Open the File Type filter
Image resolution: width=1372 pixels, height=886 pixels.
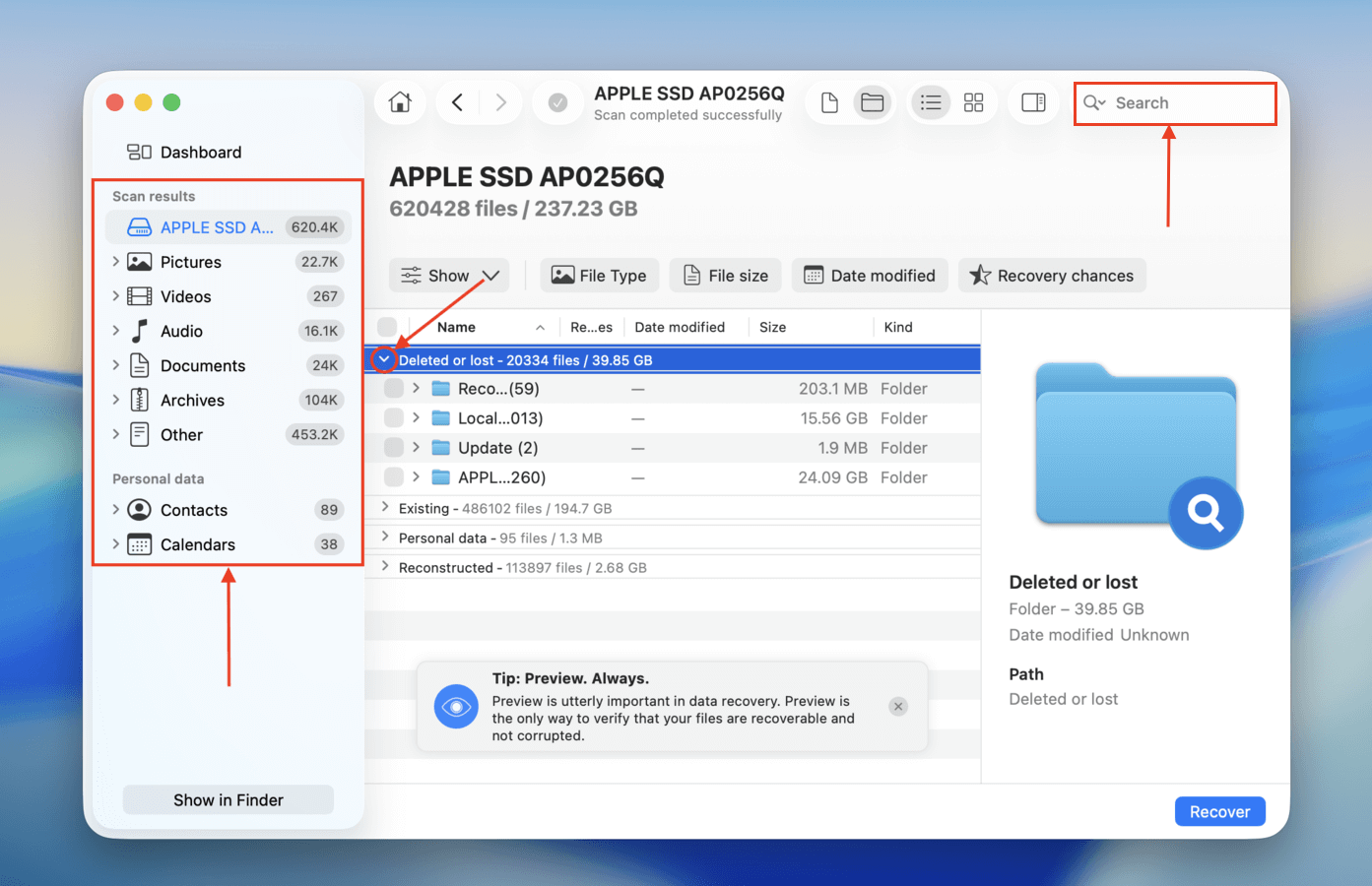coord(600,275)
